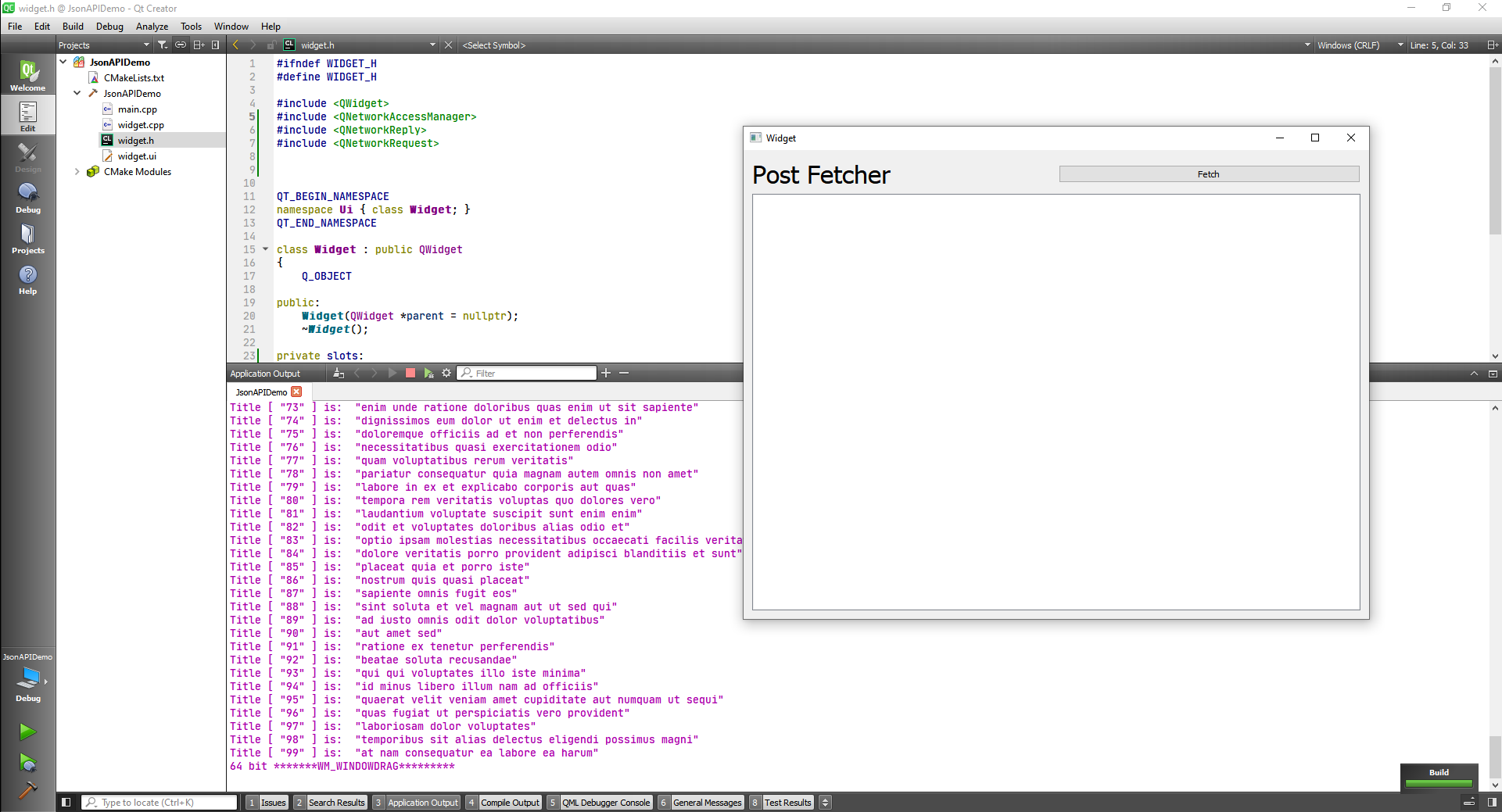The height and width of the screenshot is (812, 1502).
Task: Switch to Edit mode
Action: point(27,116)
